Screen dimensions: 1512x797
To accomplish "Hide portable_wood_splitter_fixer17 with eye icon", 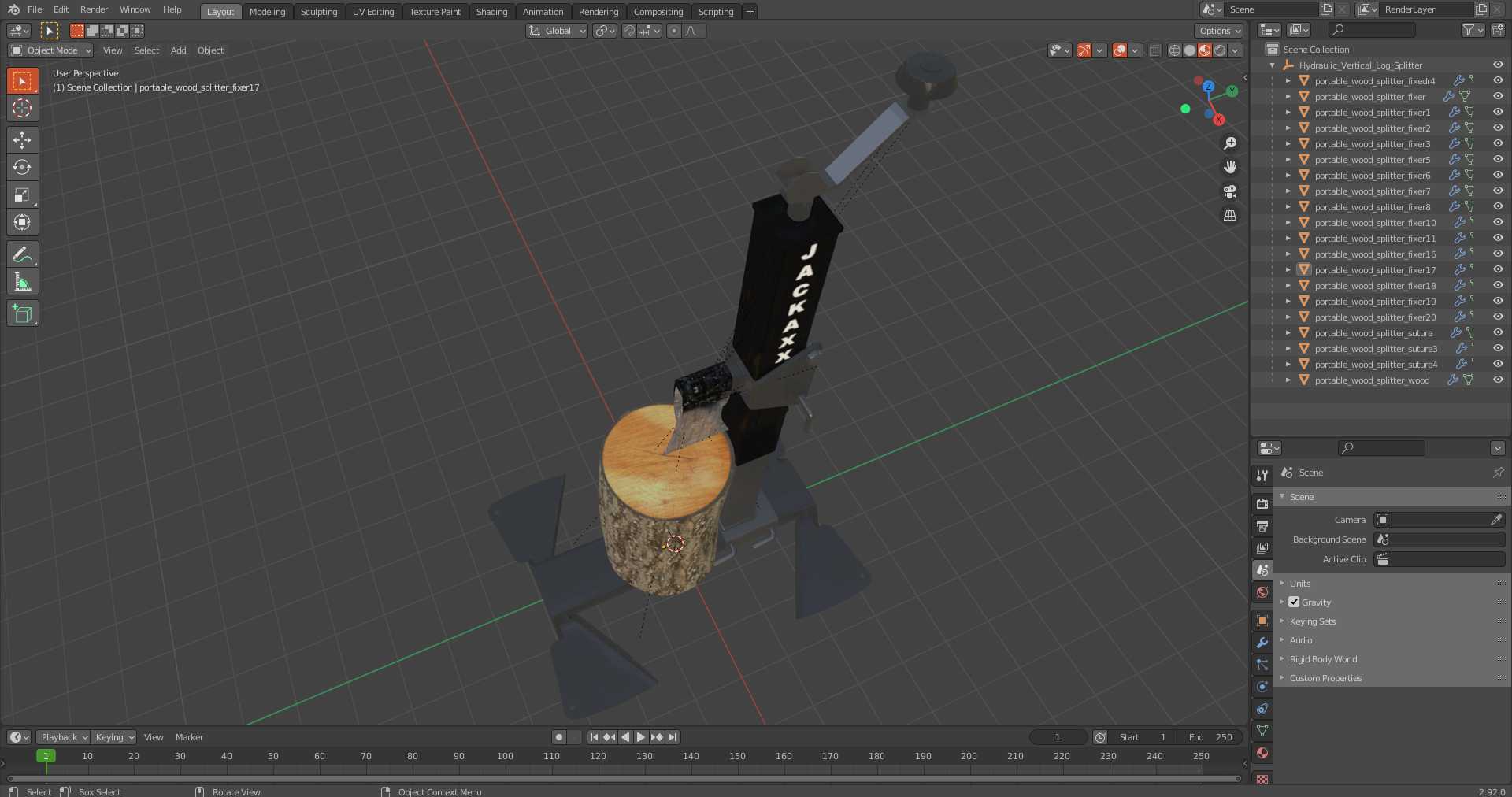I will coord(1498,269).
